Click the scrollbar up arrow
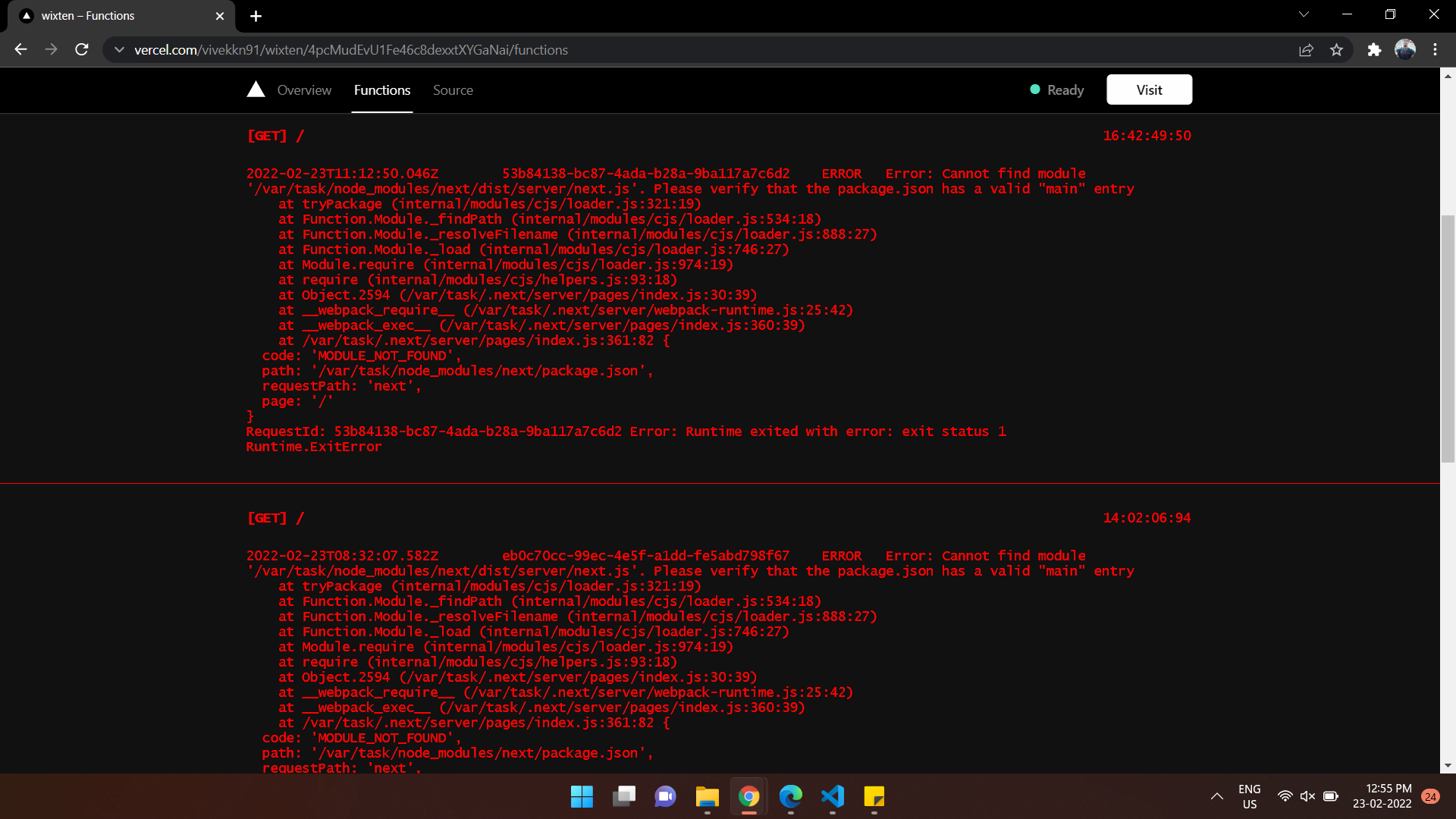Image resolution: width=1456 pixels, height=819 pixels. [1448, 75]
